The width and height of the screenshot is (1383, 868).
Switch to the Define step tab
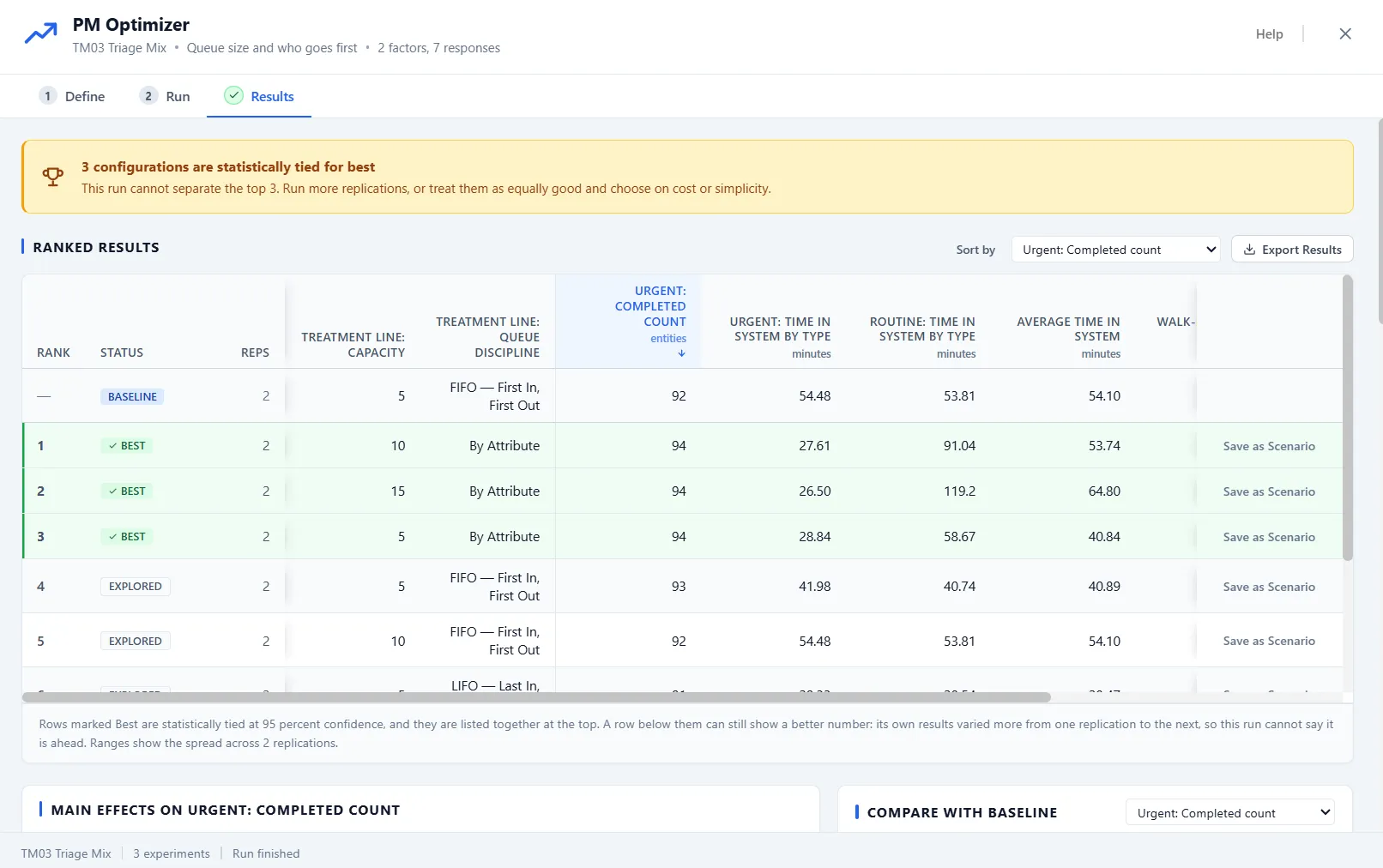click(72, 96)
